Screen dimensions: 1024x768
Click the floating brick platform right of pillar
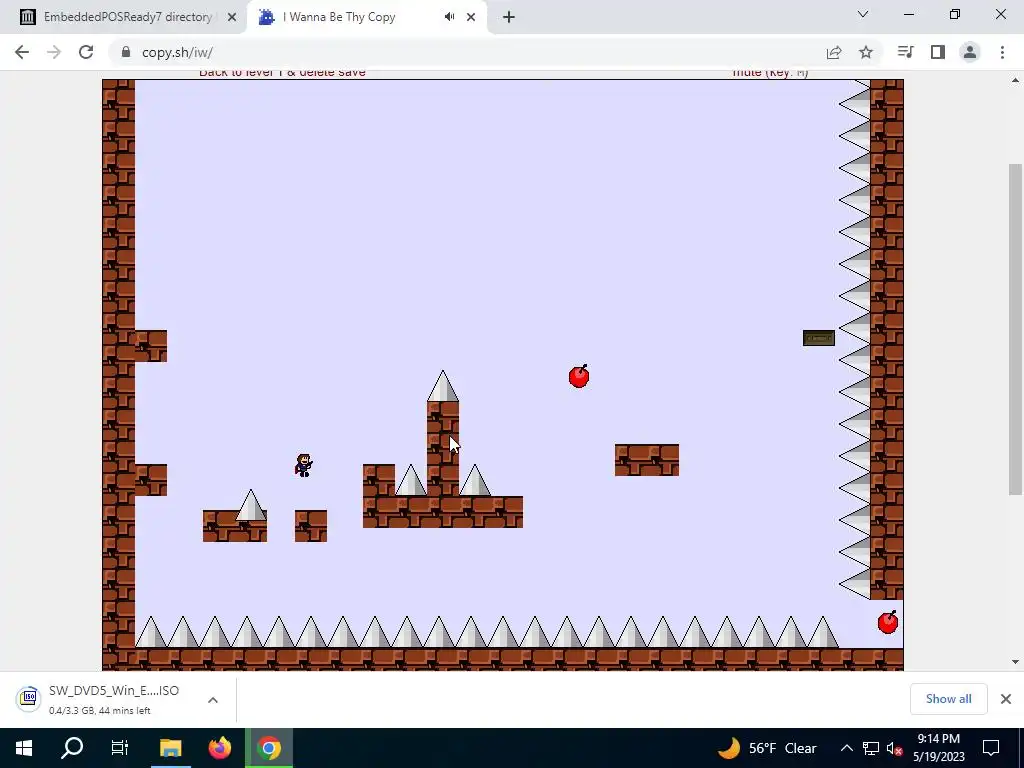[647, 460]
